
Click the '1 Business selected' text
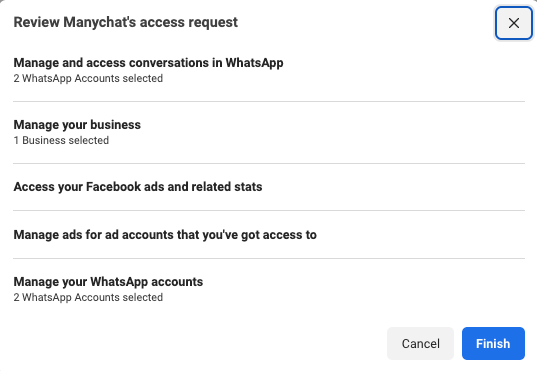(61, 140)
